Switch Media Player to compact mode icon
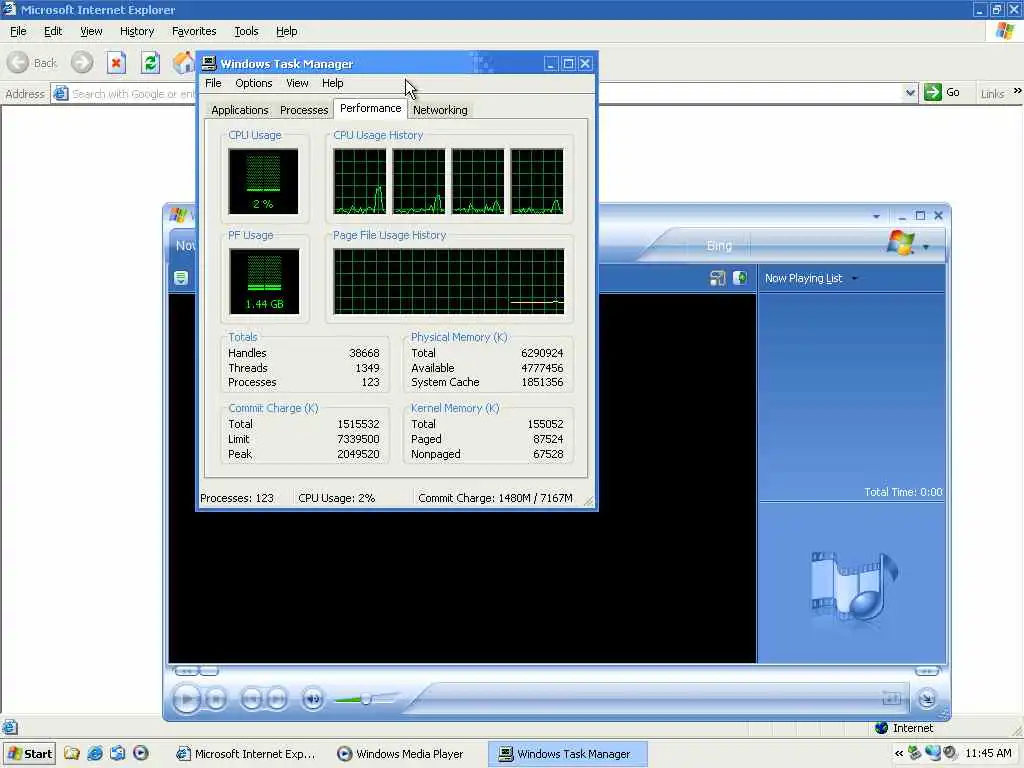 click(x=927, y=699)
